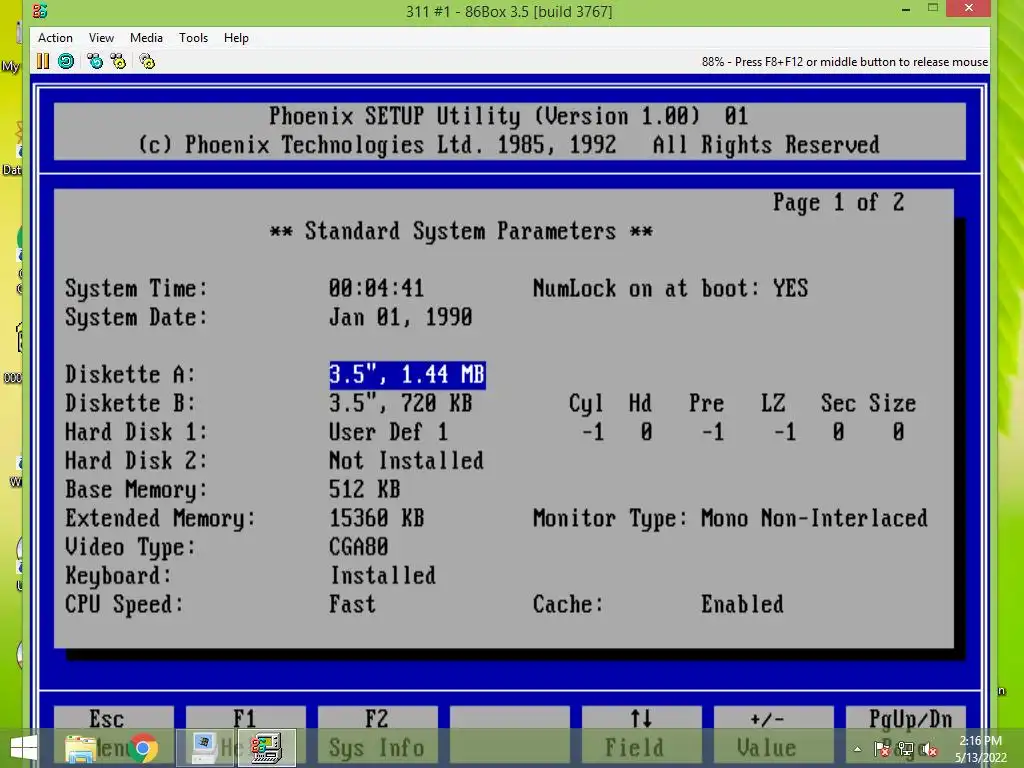
Task: Open 86Box settings from the toolbar icon
Action: pos(148,61)
